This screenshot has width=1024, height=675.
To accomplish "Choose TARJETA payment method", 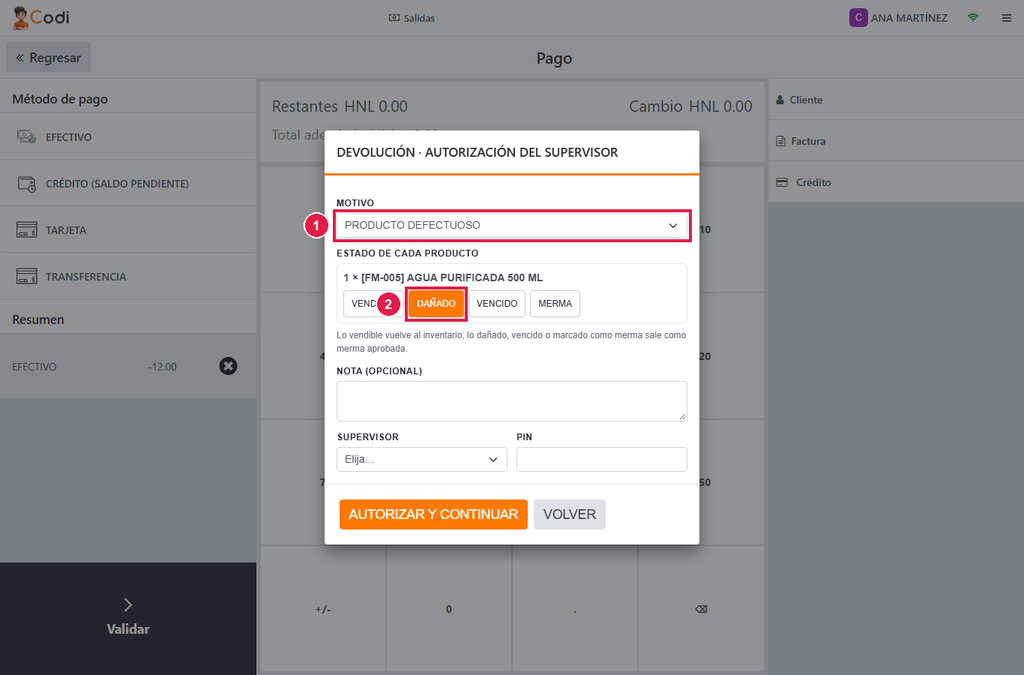I will [x=128, y=230].
